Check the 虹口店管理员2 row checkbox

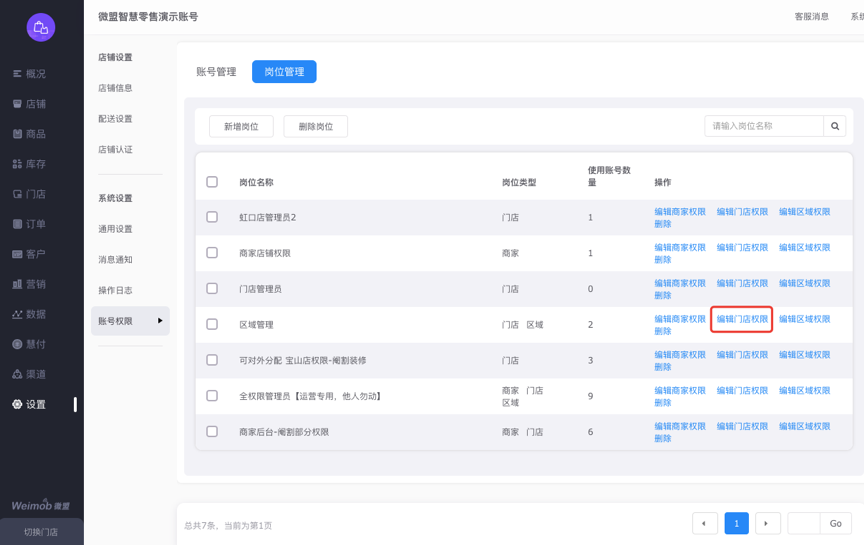coord(212,217)
